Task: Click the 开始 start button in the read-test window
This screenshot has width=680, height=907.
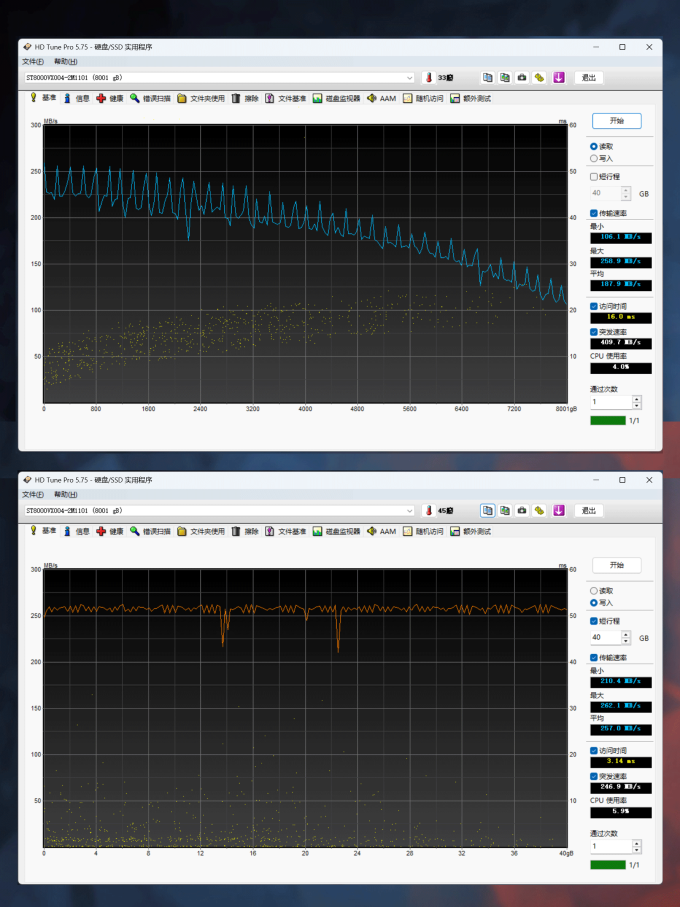Action: (616, 121)
